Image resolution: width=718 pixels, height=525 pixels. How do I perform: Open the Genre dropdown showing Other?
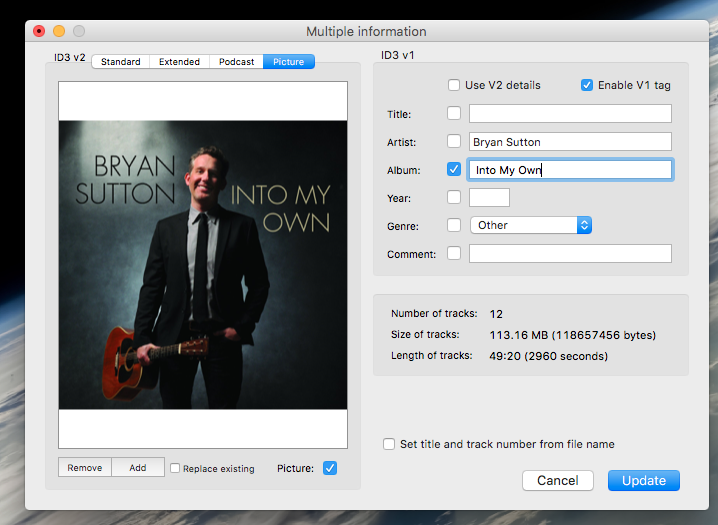(x=531, y=225)
